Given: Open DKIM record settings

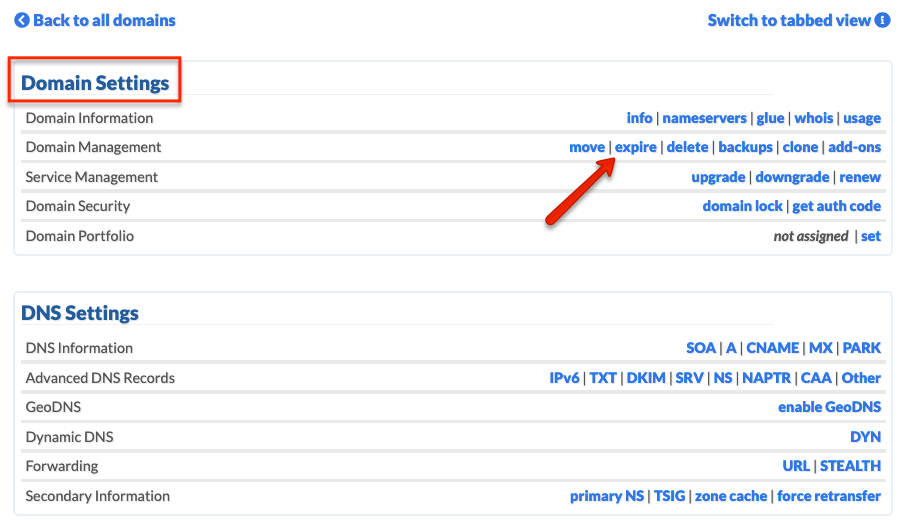Looking at the screenshot, I should coord(646,379).
